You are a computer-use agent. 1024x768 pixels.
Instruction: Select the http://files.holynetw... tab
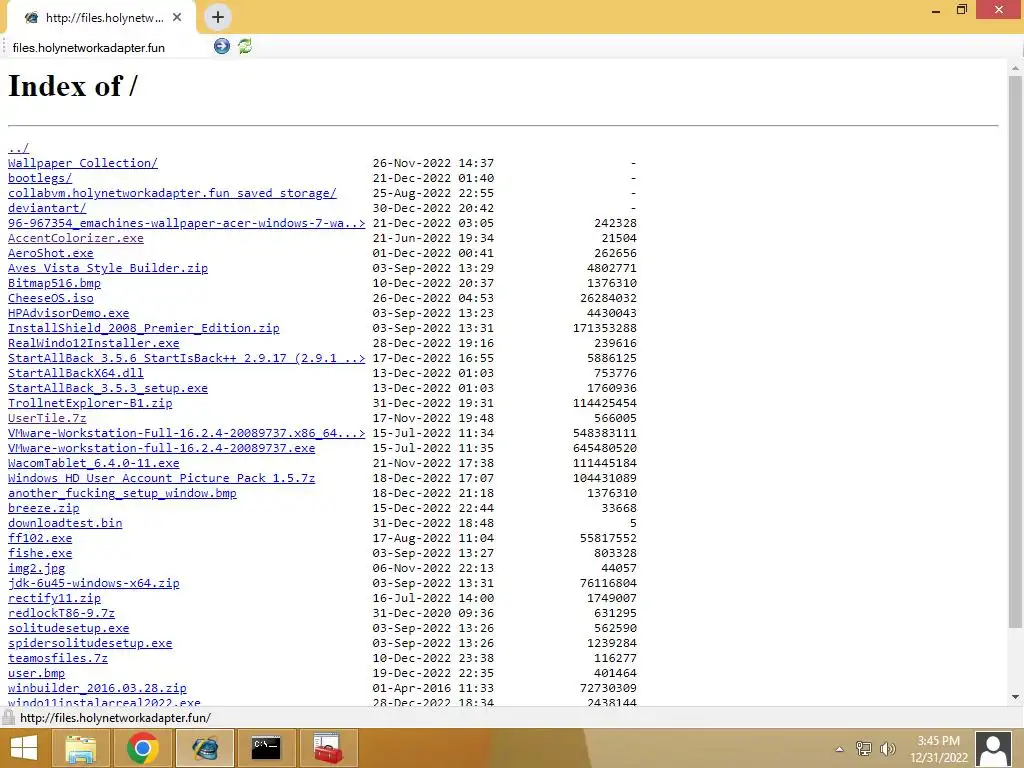click(x=101, y=18)
